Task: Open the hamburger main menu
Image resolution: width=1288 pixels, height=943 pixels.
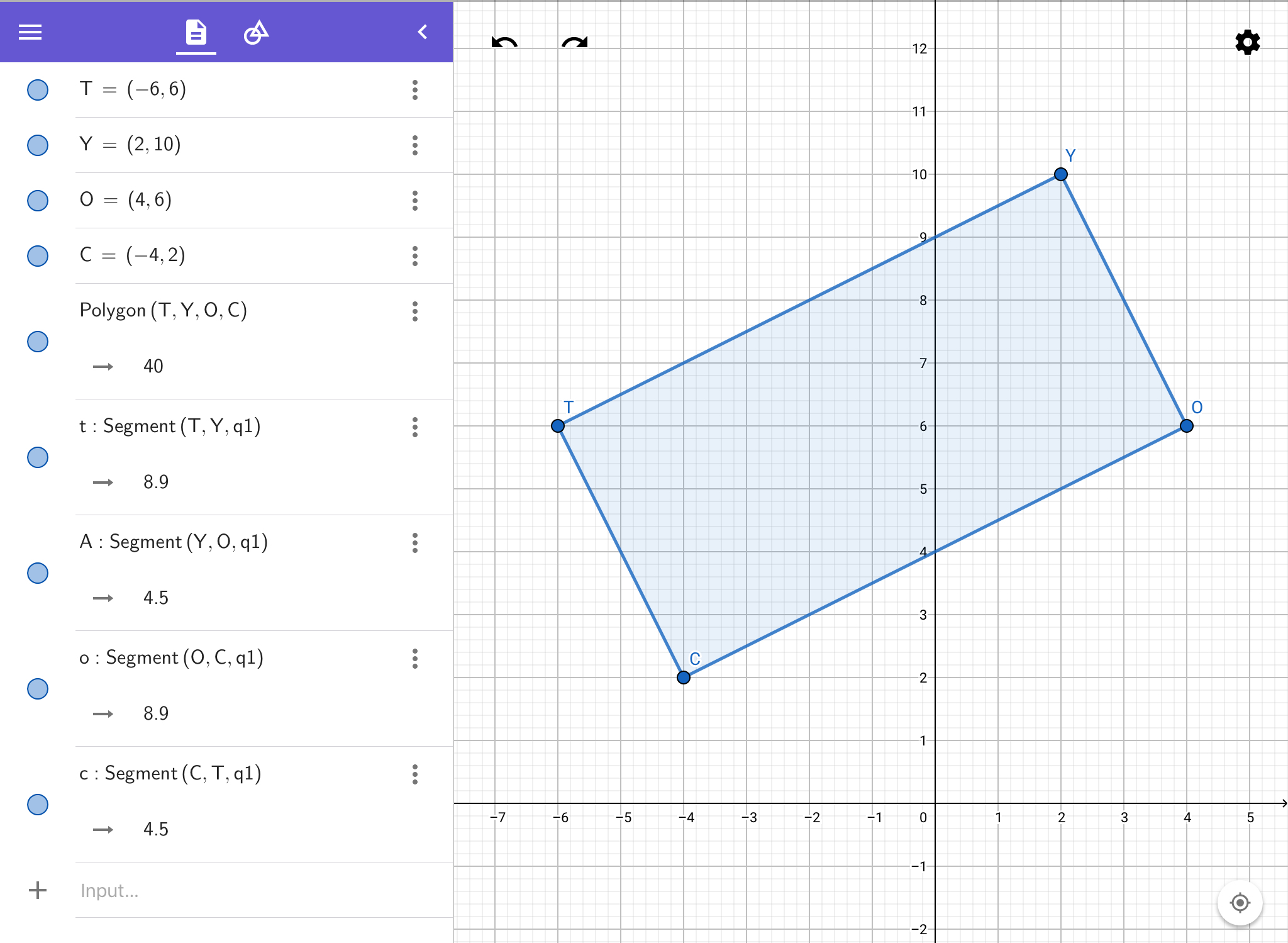Action: pos(30,32)
